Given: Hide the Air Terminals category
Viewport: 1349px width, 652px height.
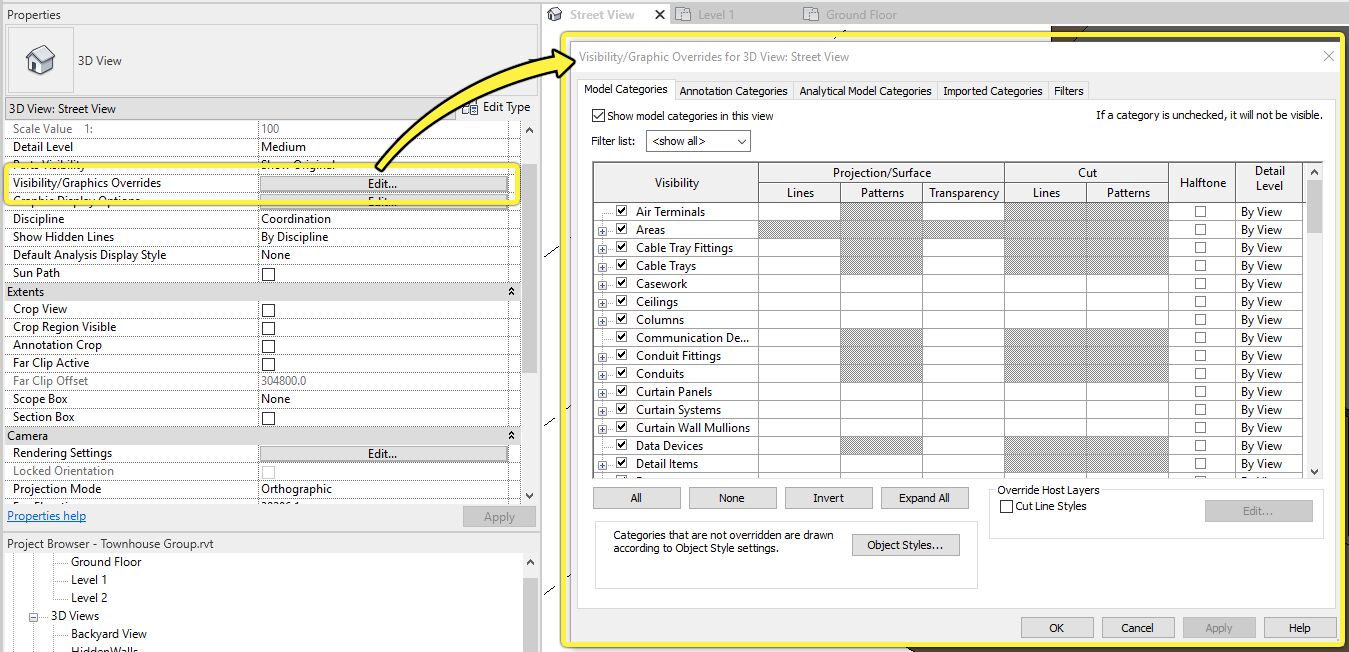Looking at the screenshot, I should tap(621, 211).
